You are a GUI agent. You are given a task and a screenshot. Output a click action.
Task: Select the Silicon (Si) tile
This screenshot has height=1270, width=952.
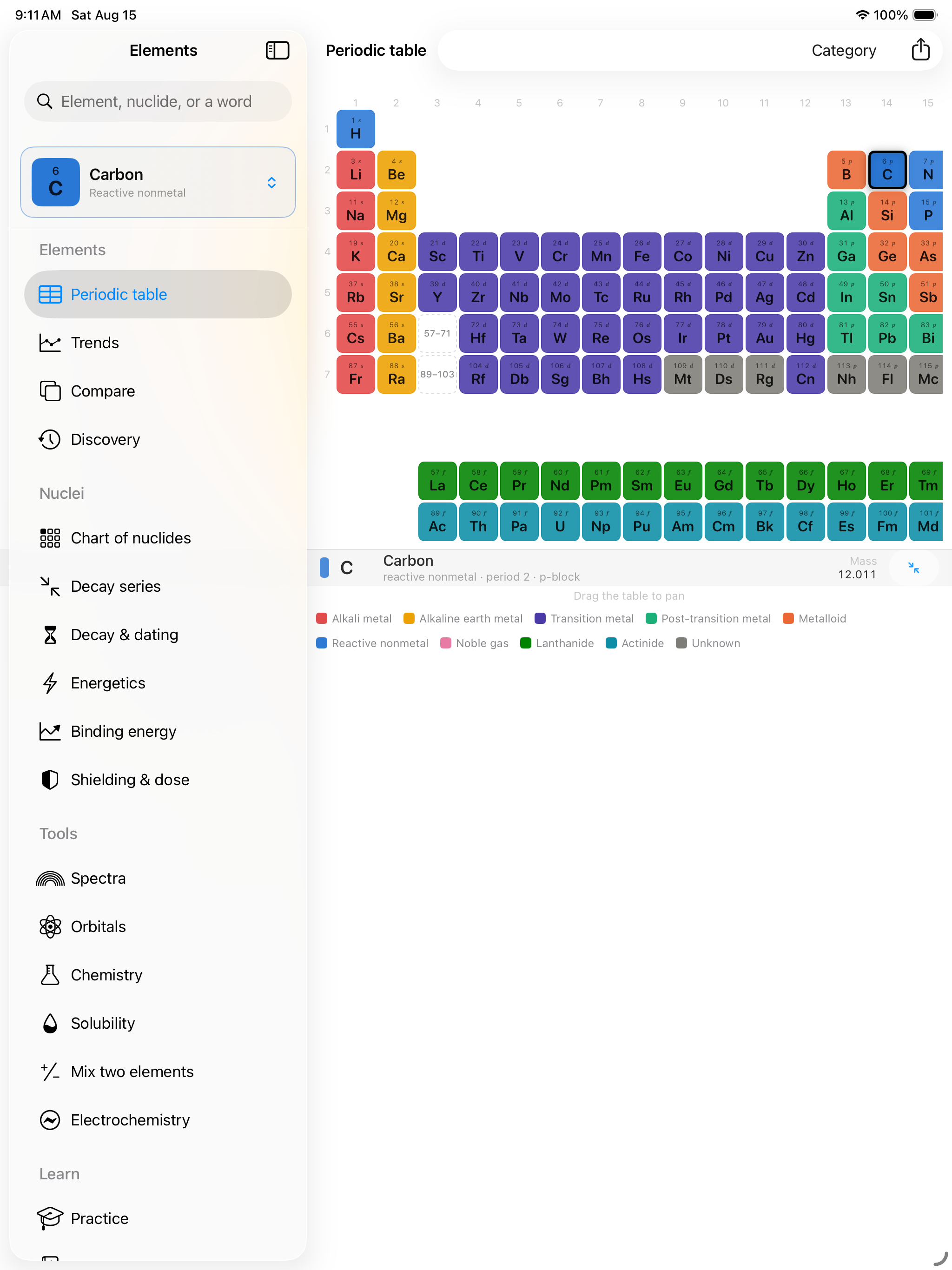(887, 211)
